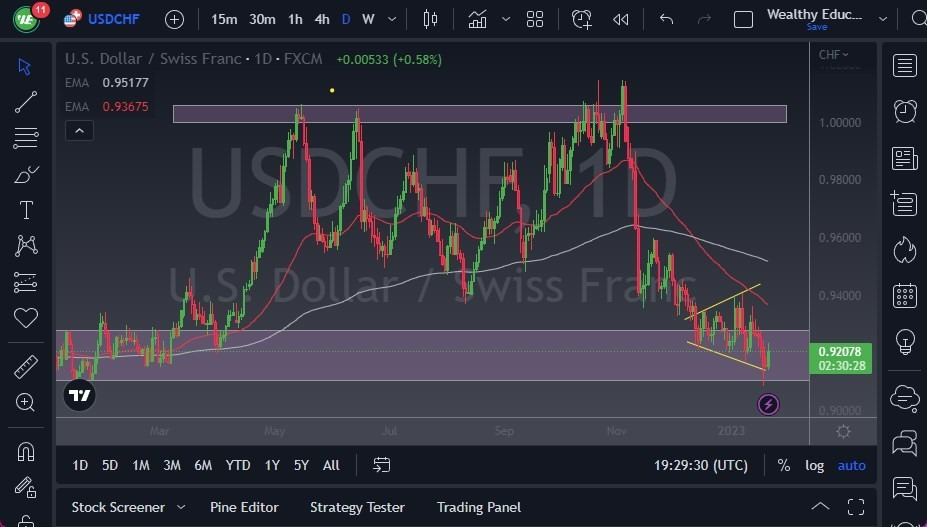Viewport: 927px width, 527px height.
Task: Open chart settings gear icon
Action: 843,432
